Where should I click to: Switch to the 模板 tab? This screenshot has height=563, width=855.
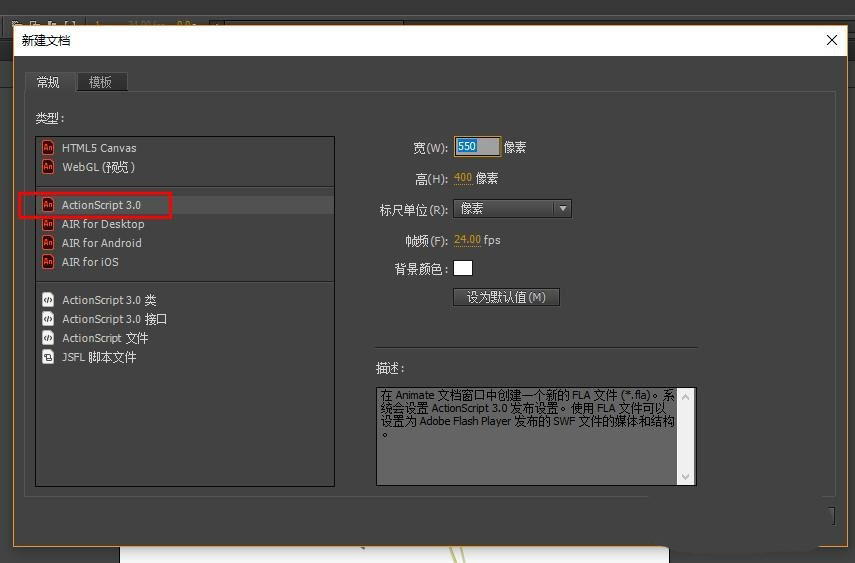[x=101, y=82]
